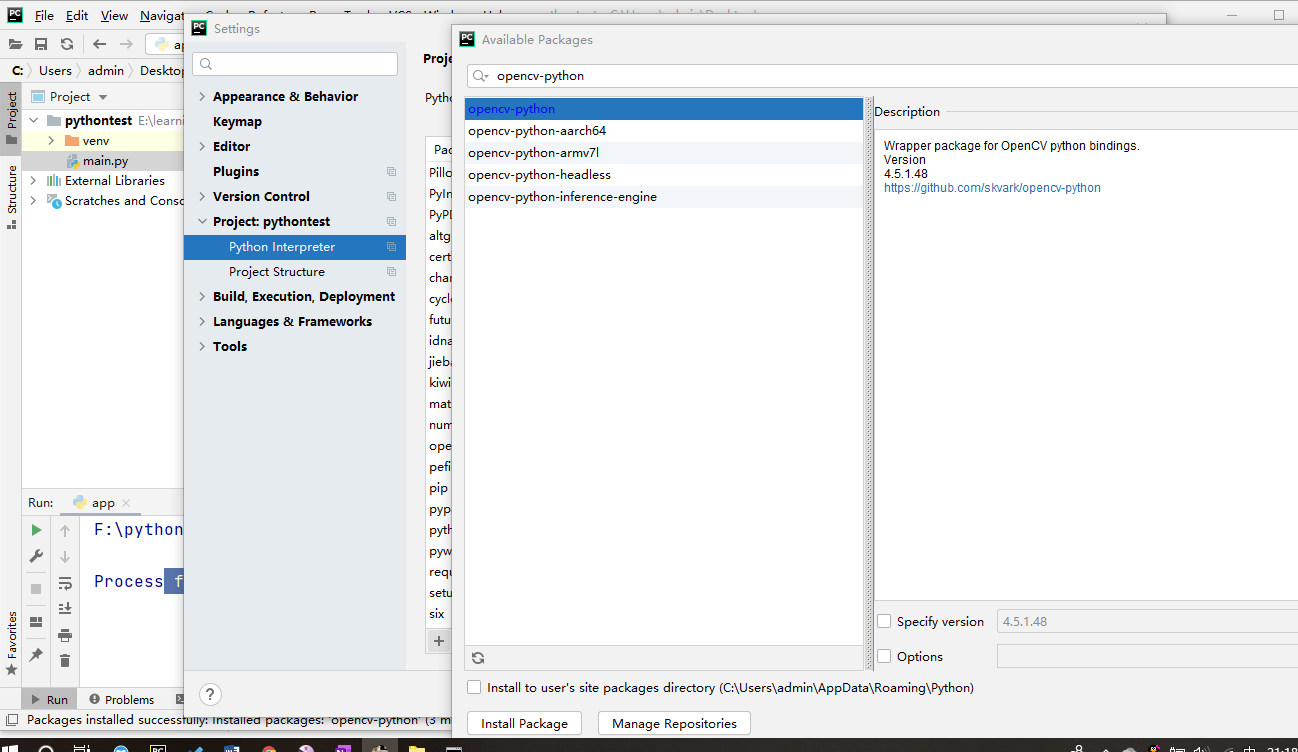
Task: Open the Project view dropdown arrow
Action: (x=102, y=97)
